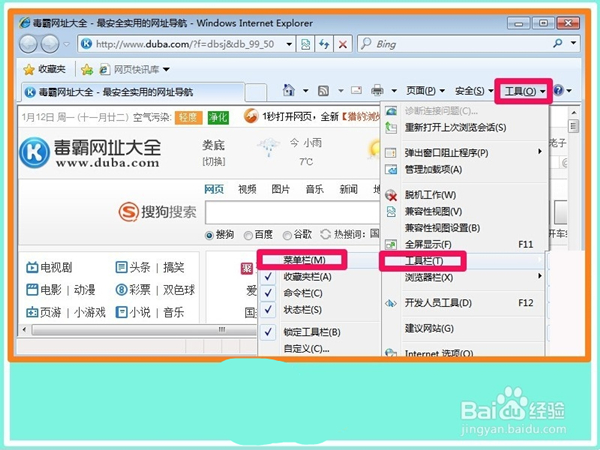
Task: Click the add to favorites bar star icon
Action: click(x=87, y=69)
